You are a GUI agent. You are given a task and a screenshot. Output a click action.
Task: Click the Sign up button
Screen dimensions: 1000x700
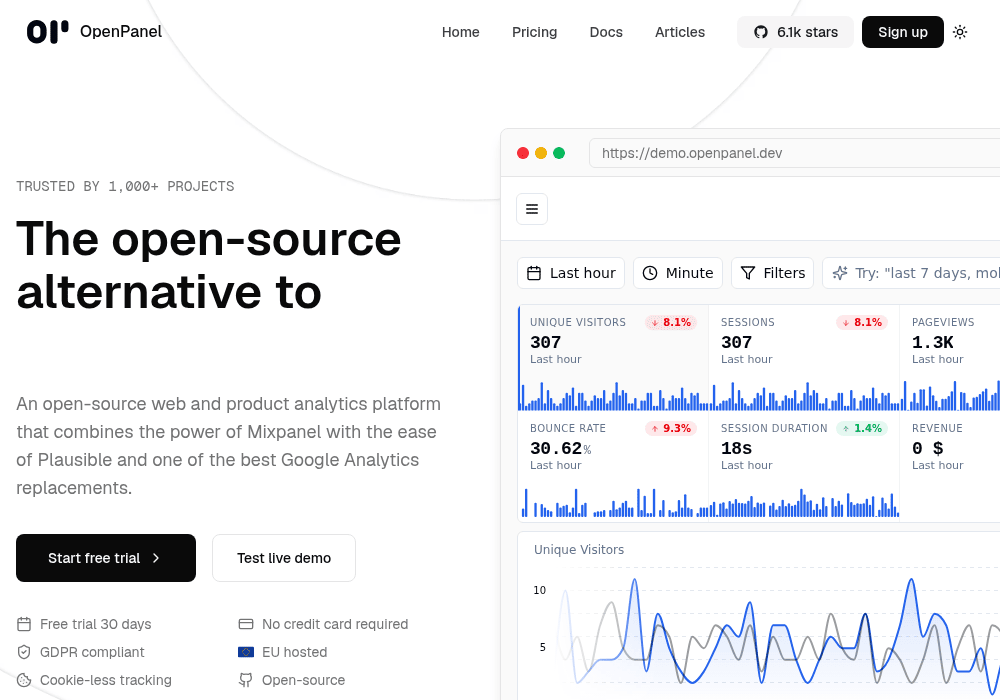(902, 32)
